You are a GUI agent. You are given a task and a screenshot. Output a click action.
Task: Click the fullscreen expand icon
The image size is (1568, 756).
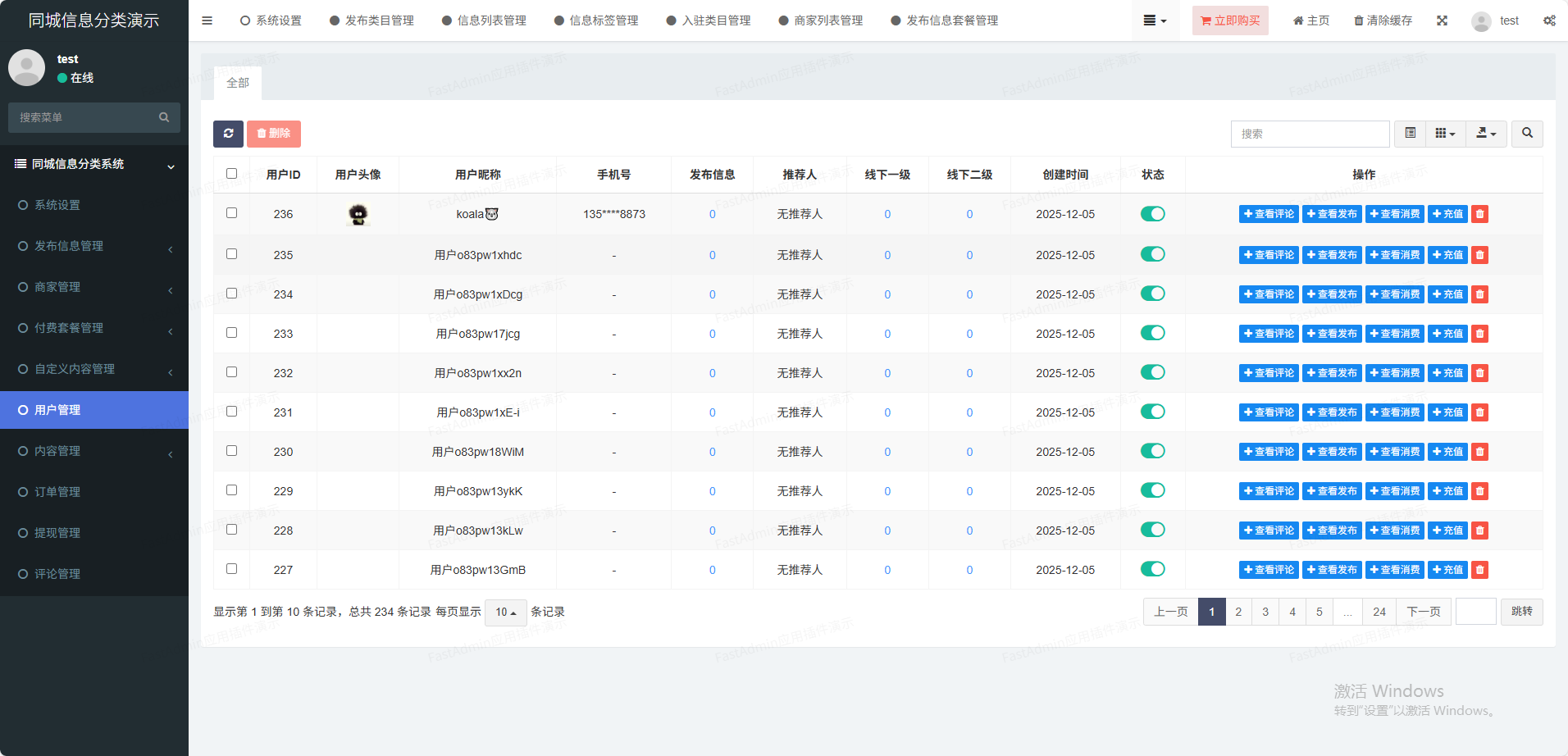(x=1442, y=20)
